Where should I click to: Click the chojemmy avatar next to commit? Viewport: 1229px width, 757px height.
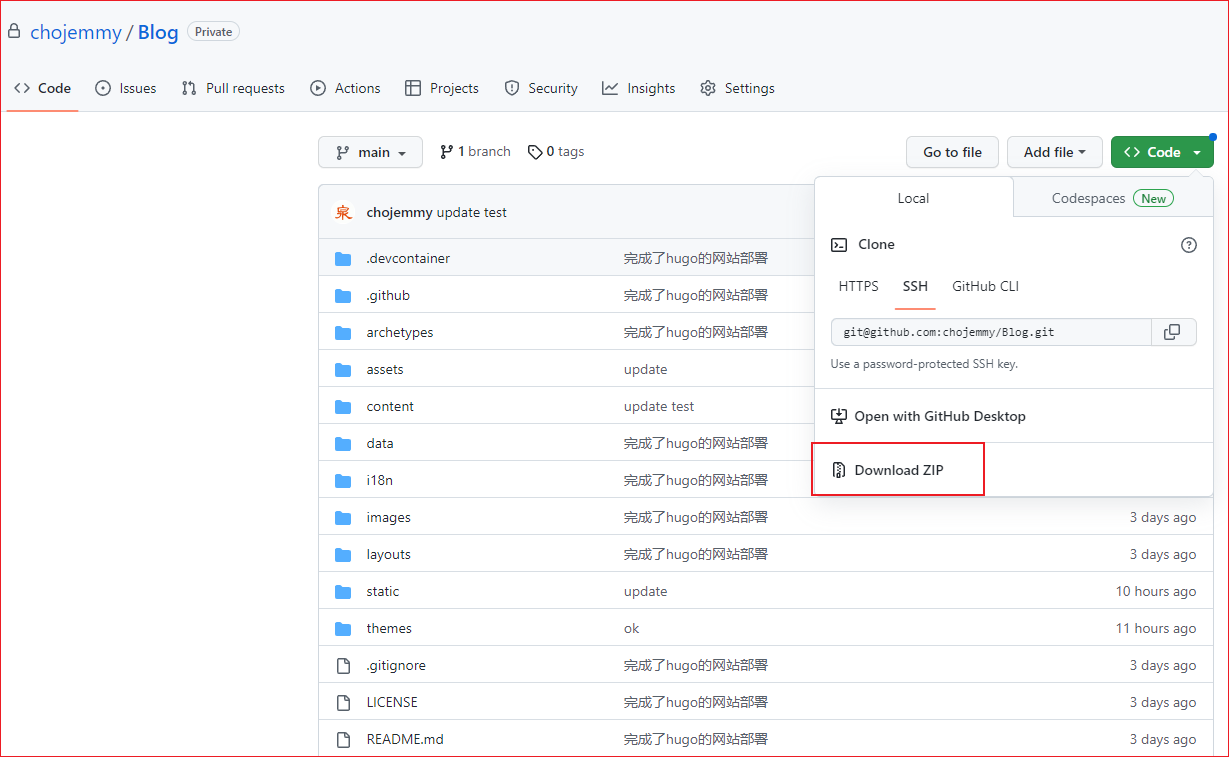(x=343, y=212)
